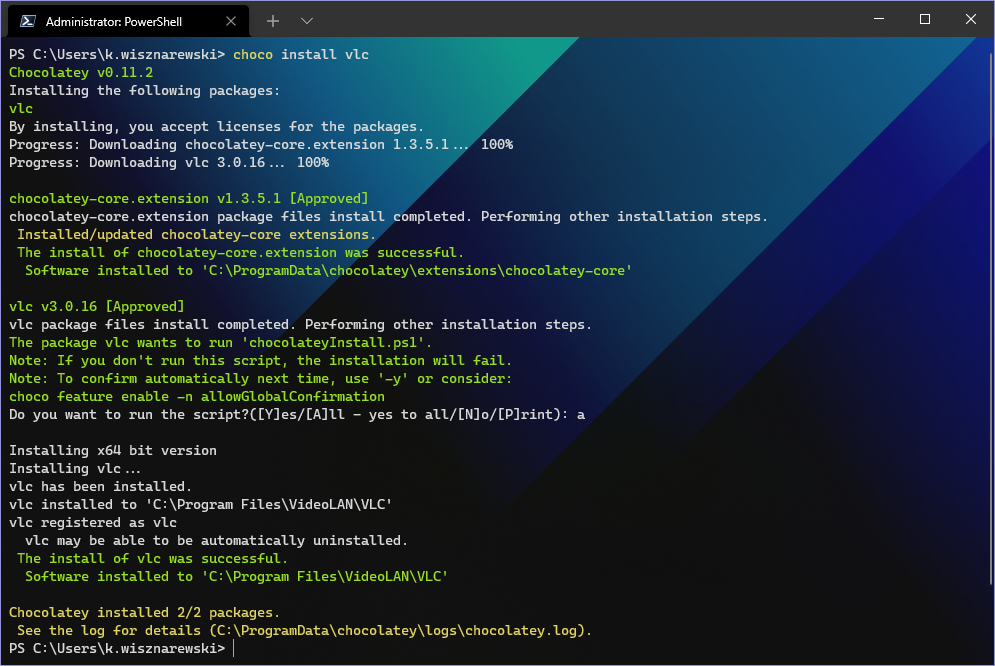Select the Administrator: PowerShell tab

[x=128, y=22]
